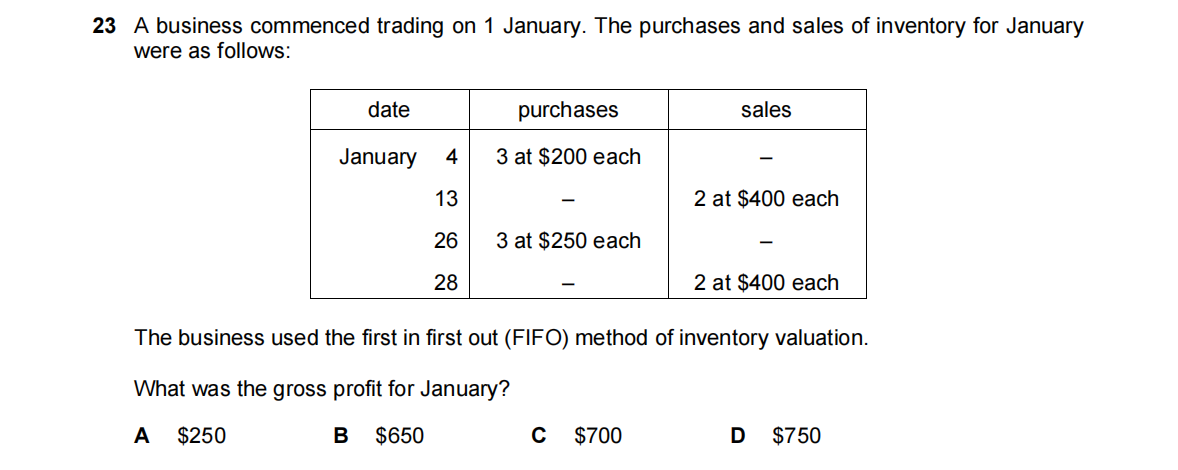1178x470 pixels.
Task: Click the sales entry for 28 January
Action: (x=766, y=283)
